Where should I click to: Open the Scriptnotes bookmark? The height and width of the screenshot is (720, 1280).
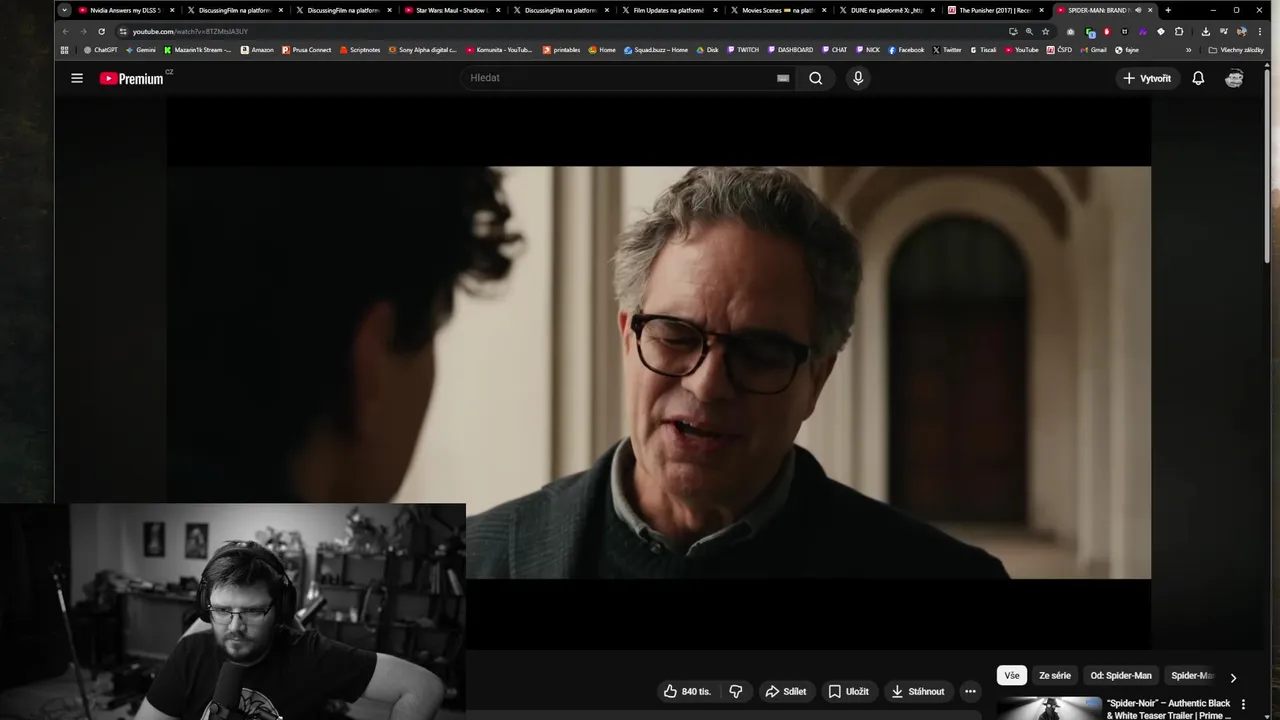tap(360, 49)
